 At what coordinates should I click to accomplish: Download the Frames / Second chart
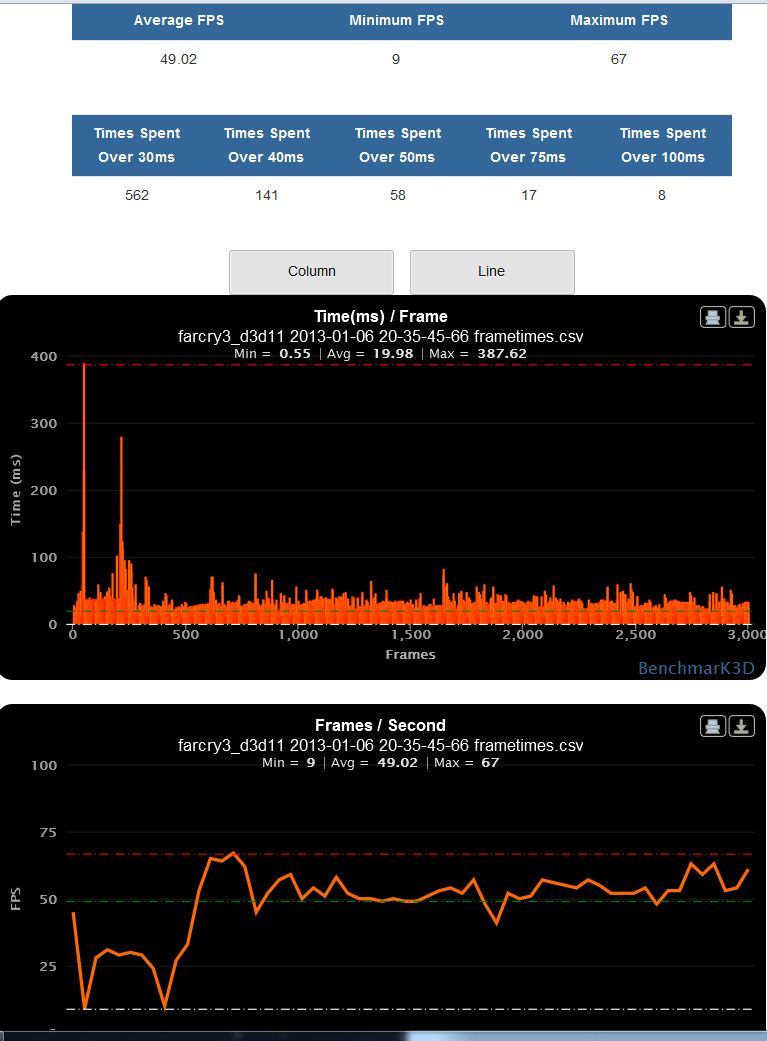point(741,726)
